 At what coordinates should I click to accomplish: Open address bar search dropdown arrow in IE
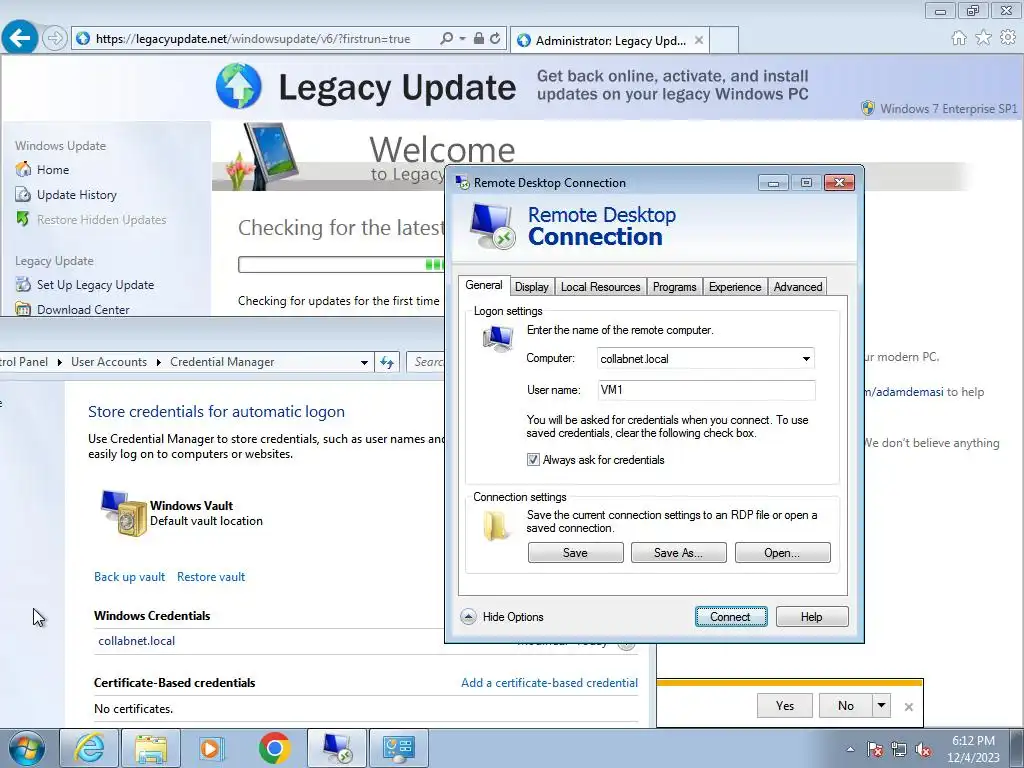pyautogui.click(x=462, y=39)
